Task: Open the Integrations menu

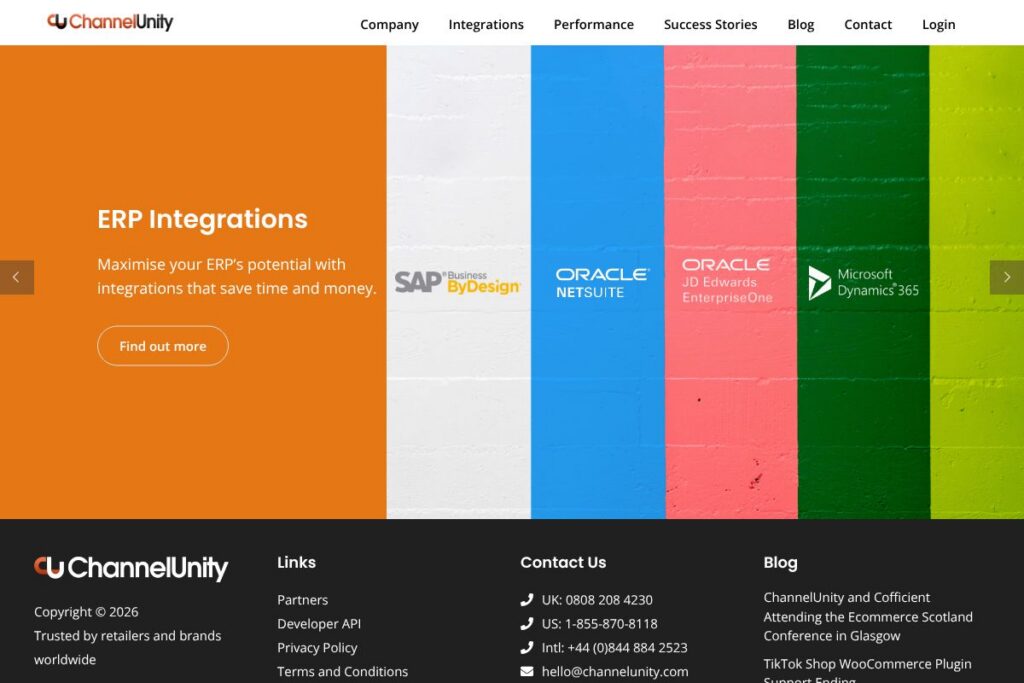Action: pyautogui.click(x=486, y=24)
